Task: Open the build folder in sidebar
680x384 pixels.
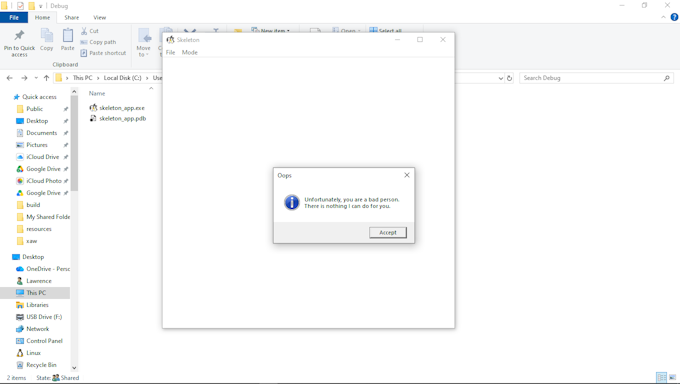Action: click(33, 205)
